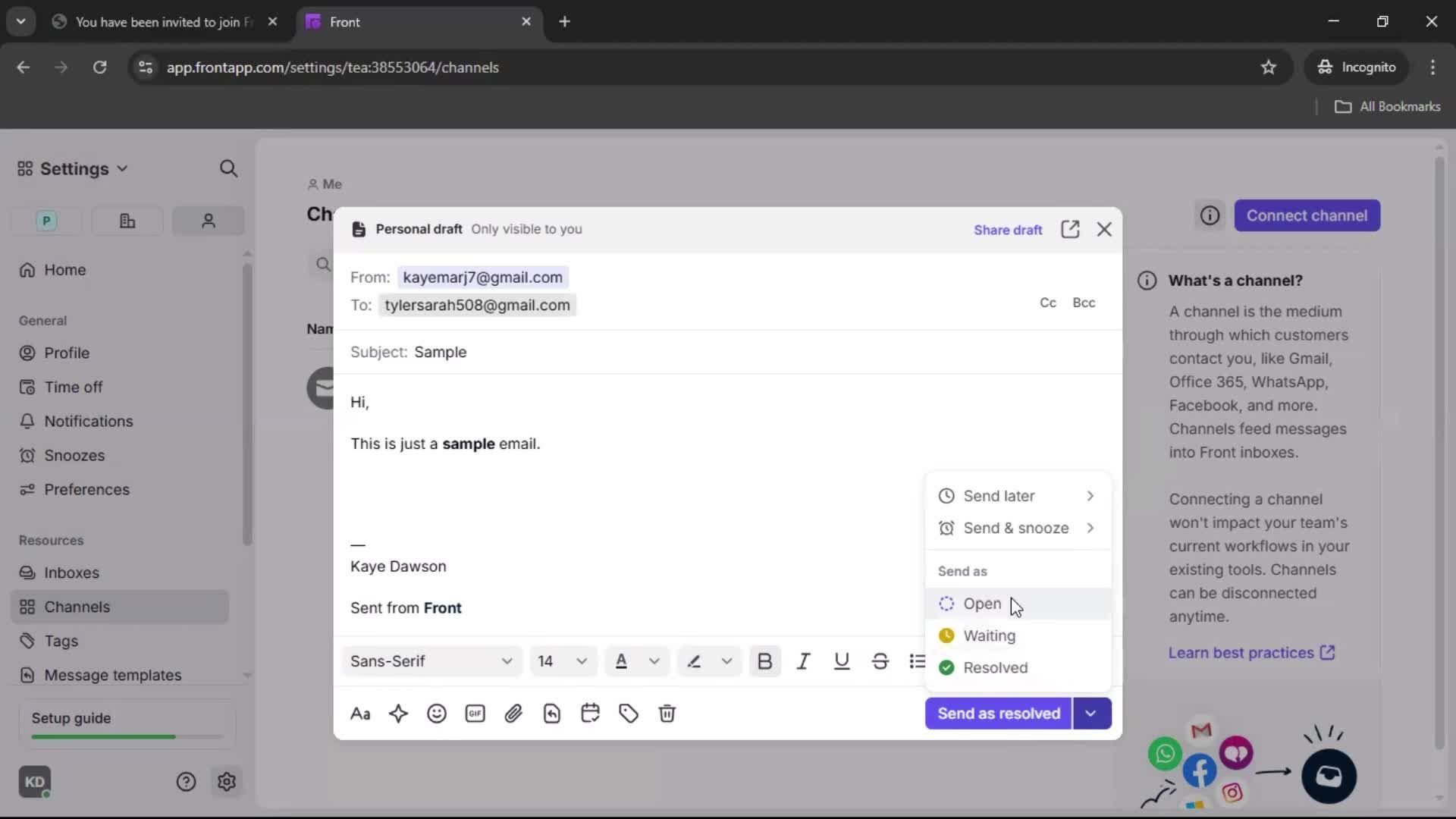Tag the conversation using the tag icon
1456x819 pixels.
(629, 714)
